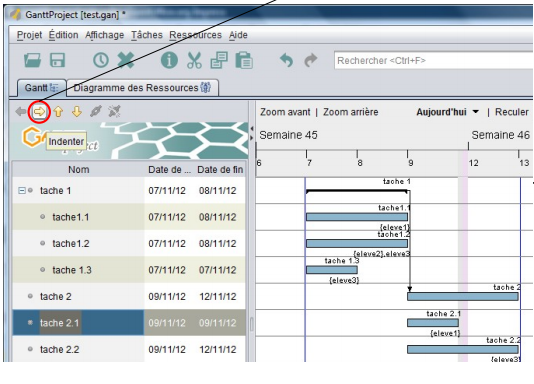The image size is (534, 384).
Task: Click Zoom avant link
Action: pyautogui.click(x=285, y=112)
